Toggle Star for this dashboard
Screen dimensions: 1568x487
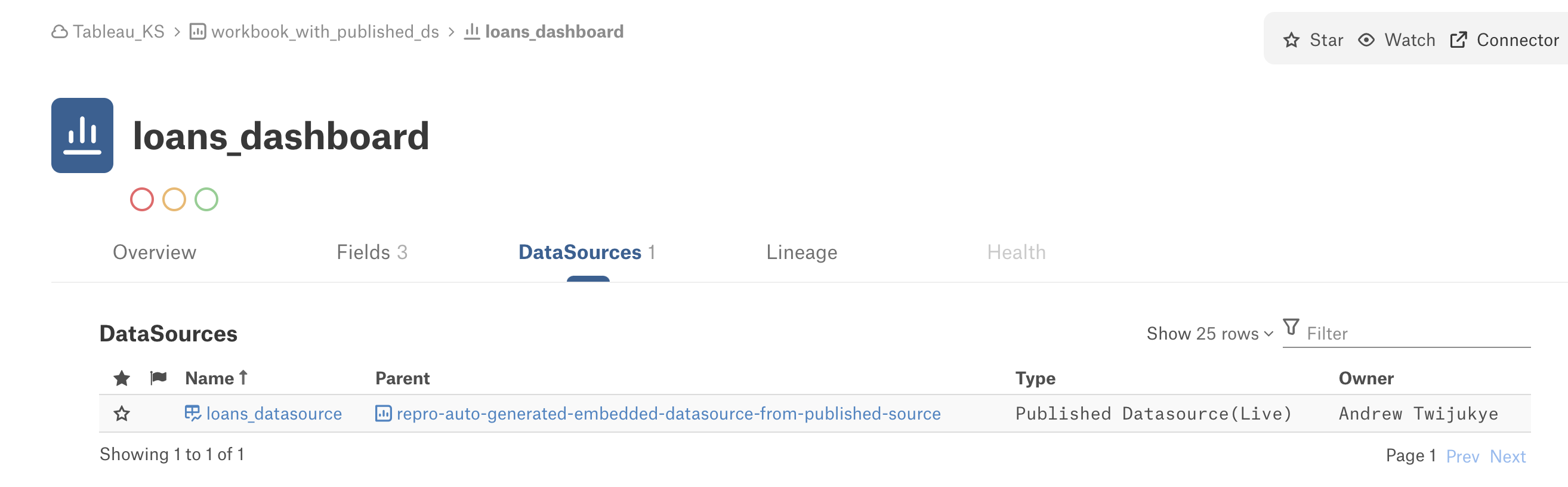1314,40
